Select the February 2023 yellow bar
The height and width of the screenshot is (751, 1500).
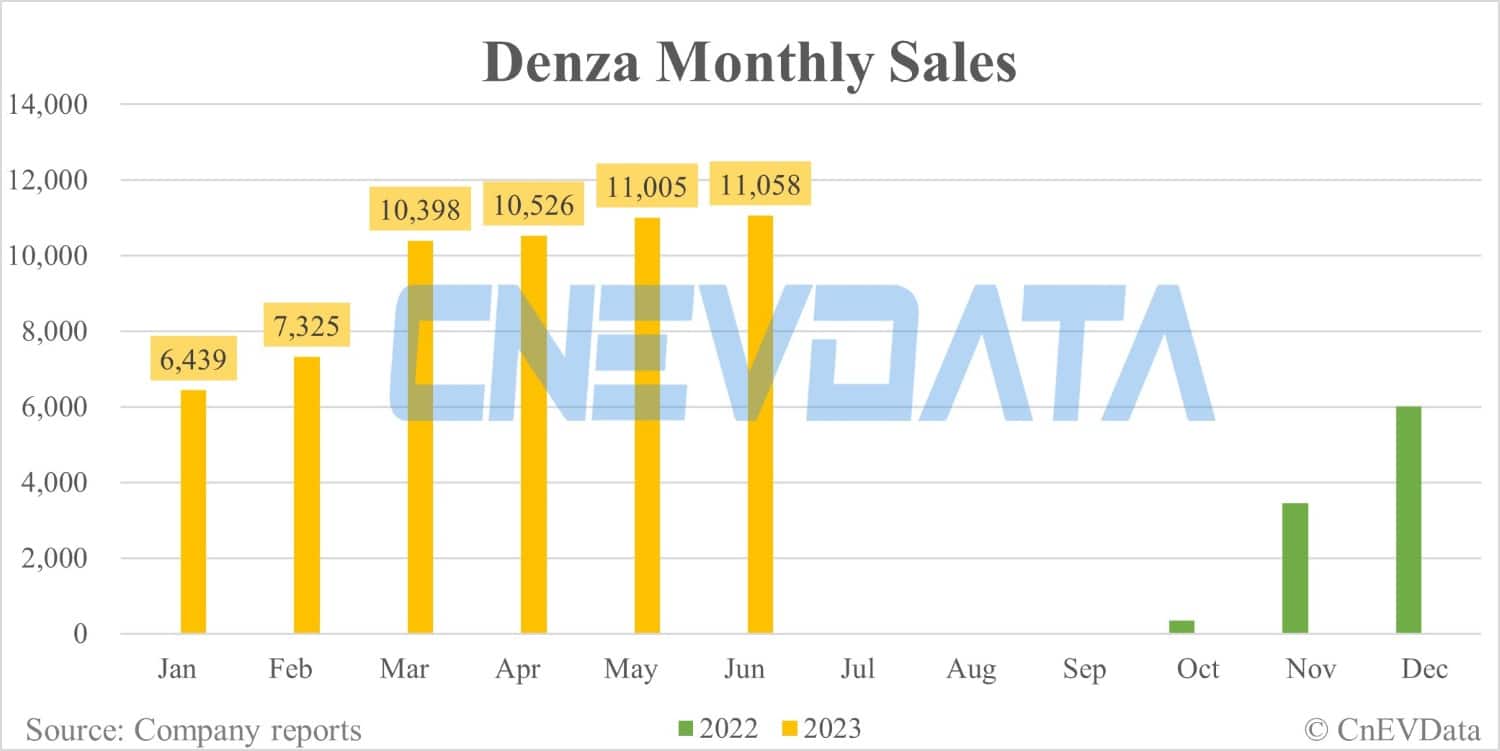(307, 495)
